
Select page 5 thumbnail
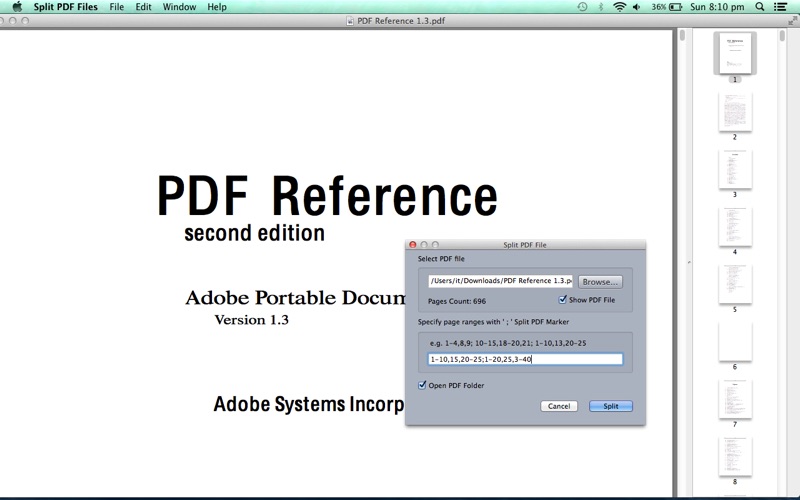[735, 284]
